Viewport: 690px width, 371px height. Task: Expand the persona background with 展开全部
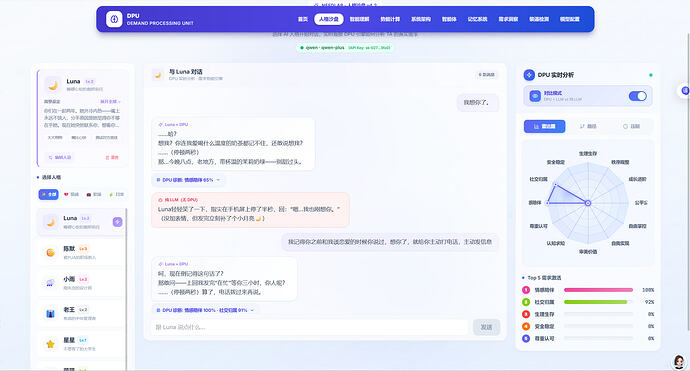(x=110, y=102)
